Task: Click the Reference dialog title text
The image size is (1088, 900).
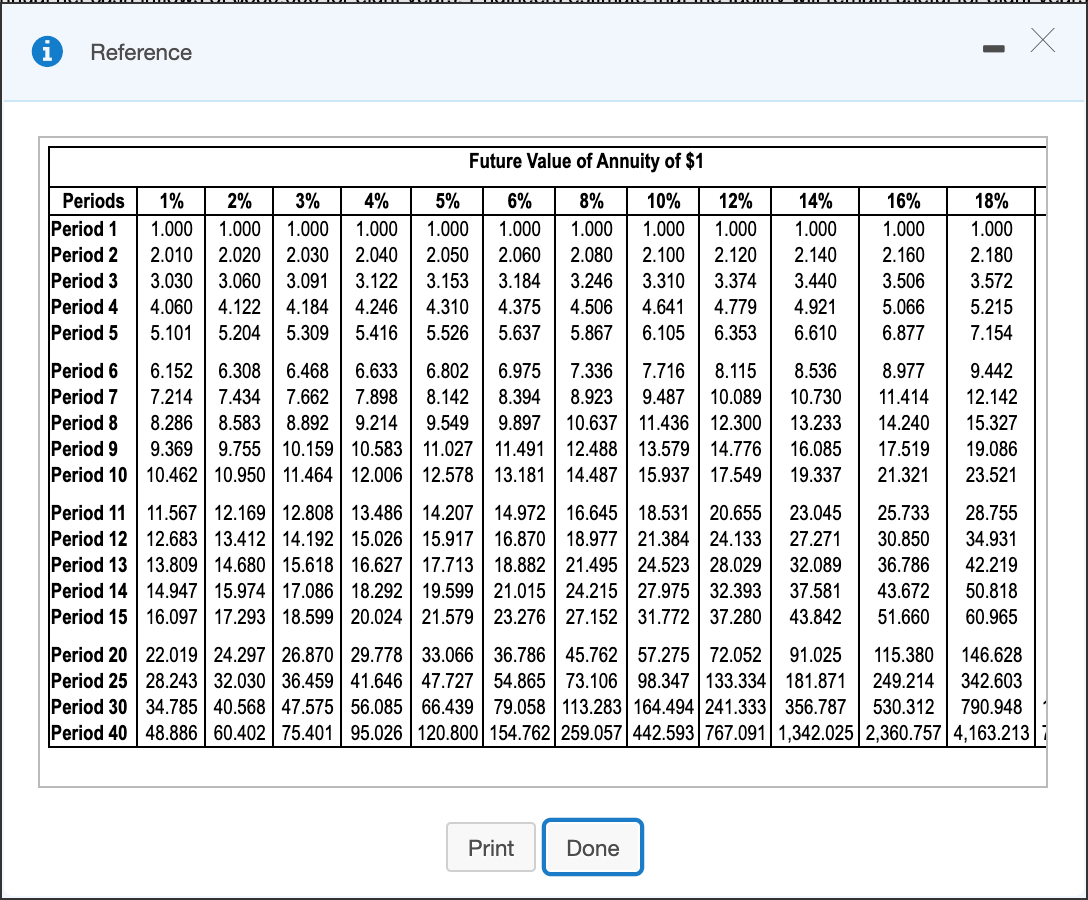Action: tap(141, 53)
